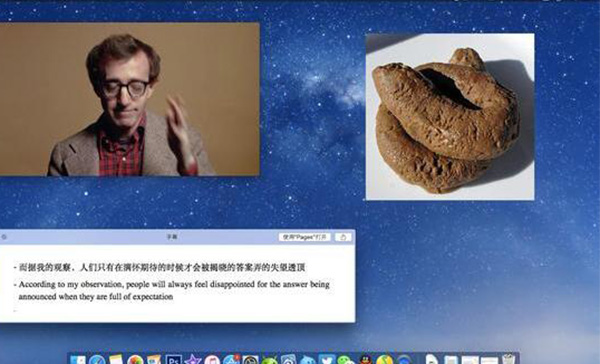Open the green Android robot app icon
Screen dimensions: 600x364
point(269,360)
